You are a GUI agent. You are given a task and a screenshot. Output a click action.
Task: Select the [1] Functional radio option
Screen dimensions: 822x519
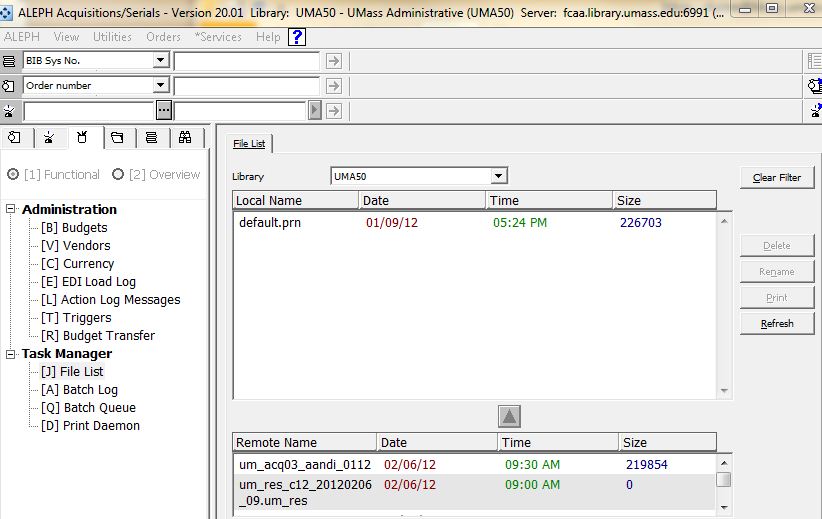coord(13,174)
